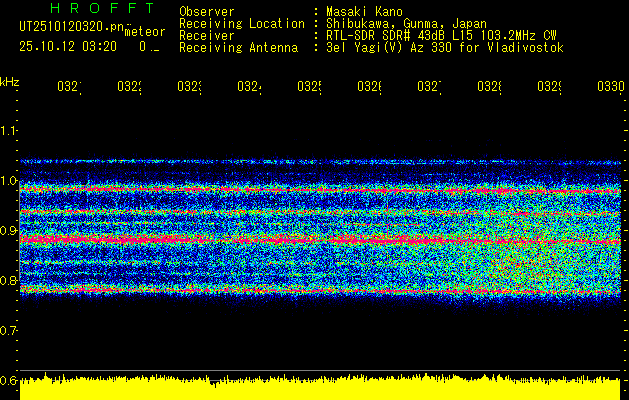Click the 1.0 frequency axis label
This screenshot has width=629, height=400.
coord(8,180)
